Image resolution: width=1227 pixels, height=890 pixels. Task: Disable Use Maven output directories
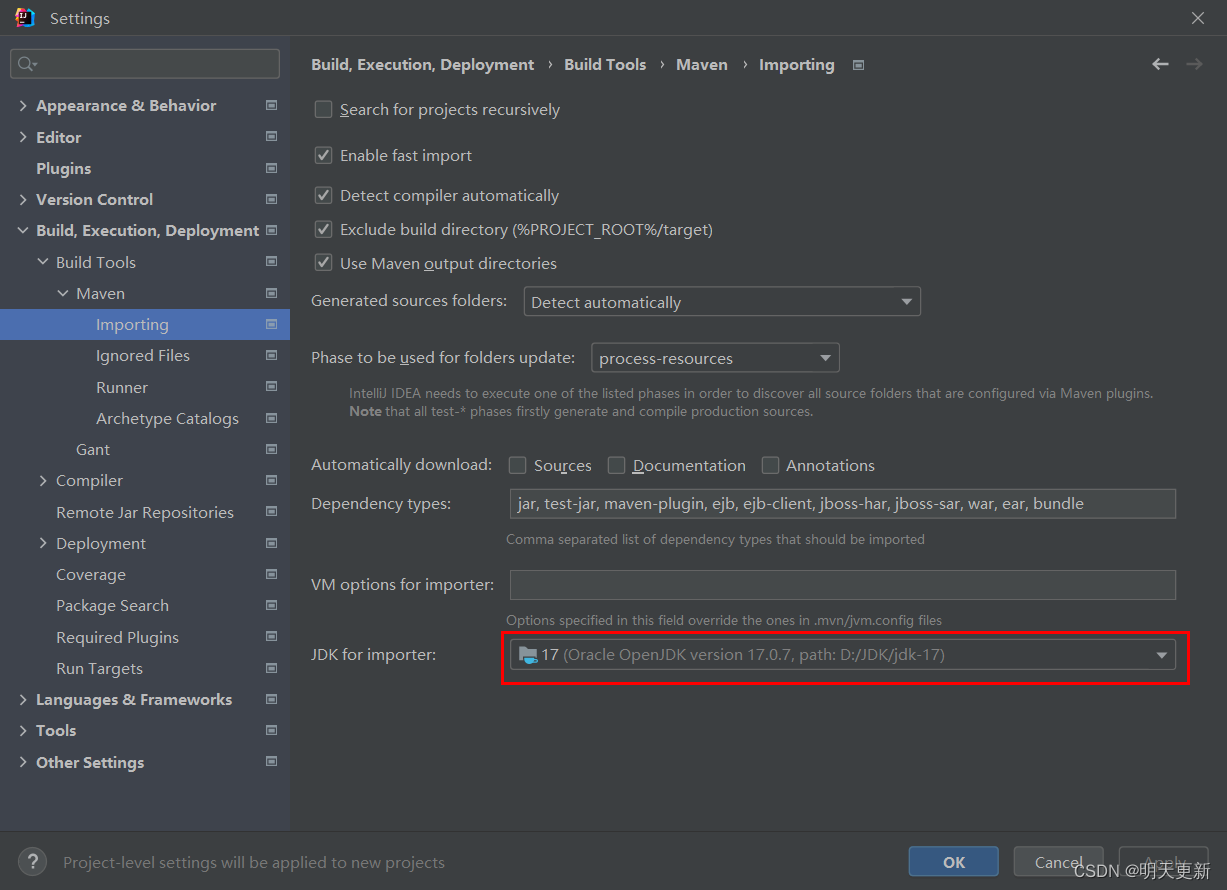[323, 263]
